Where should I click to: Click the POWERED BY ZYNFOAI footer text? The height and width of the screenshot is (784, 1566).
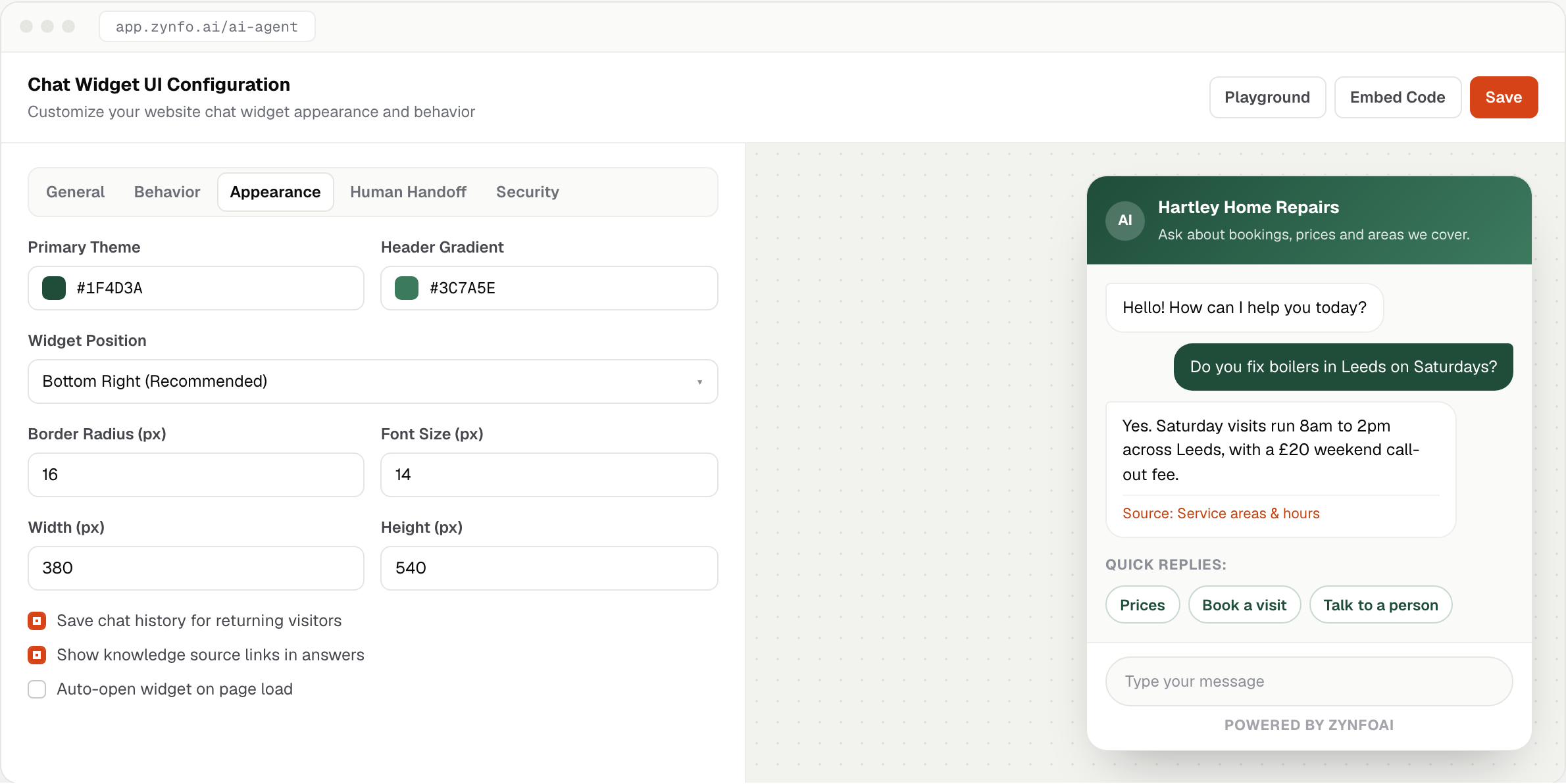(x=1309, y=725)
